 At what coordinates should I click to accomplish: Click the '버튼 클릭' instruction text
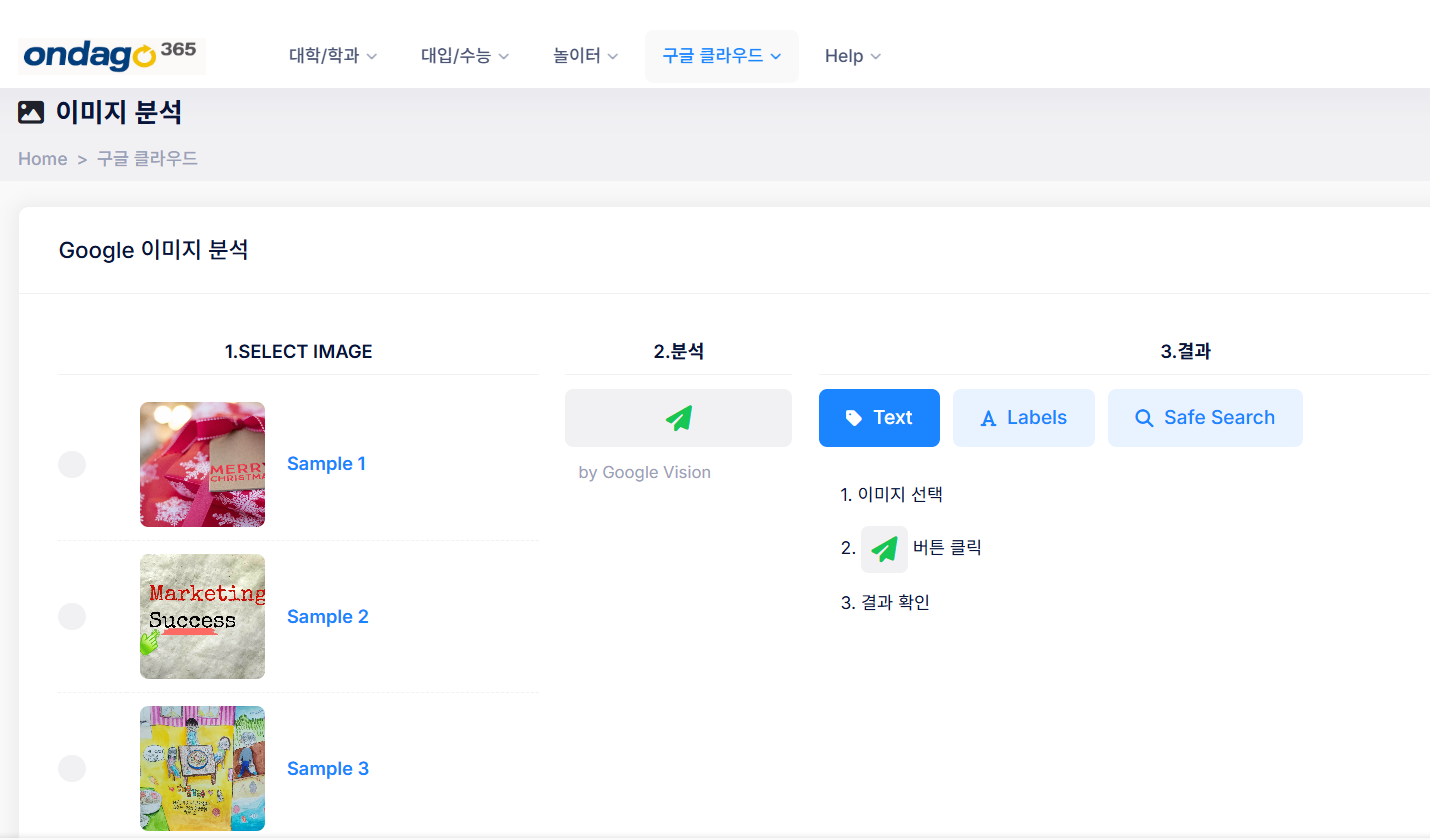tap(947, 548)
